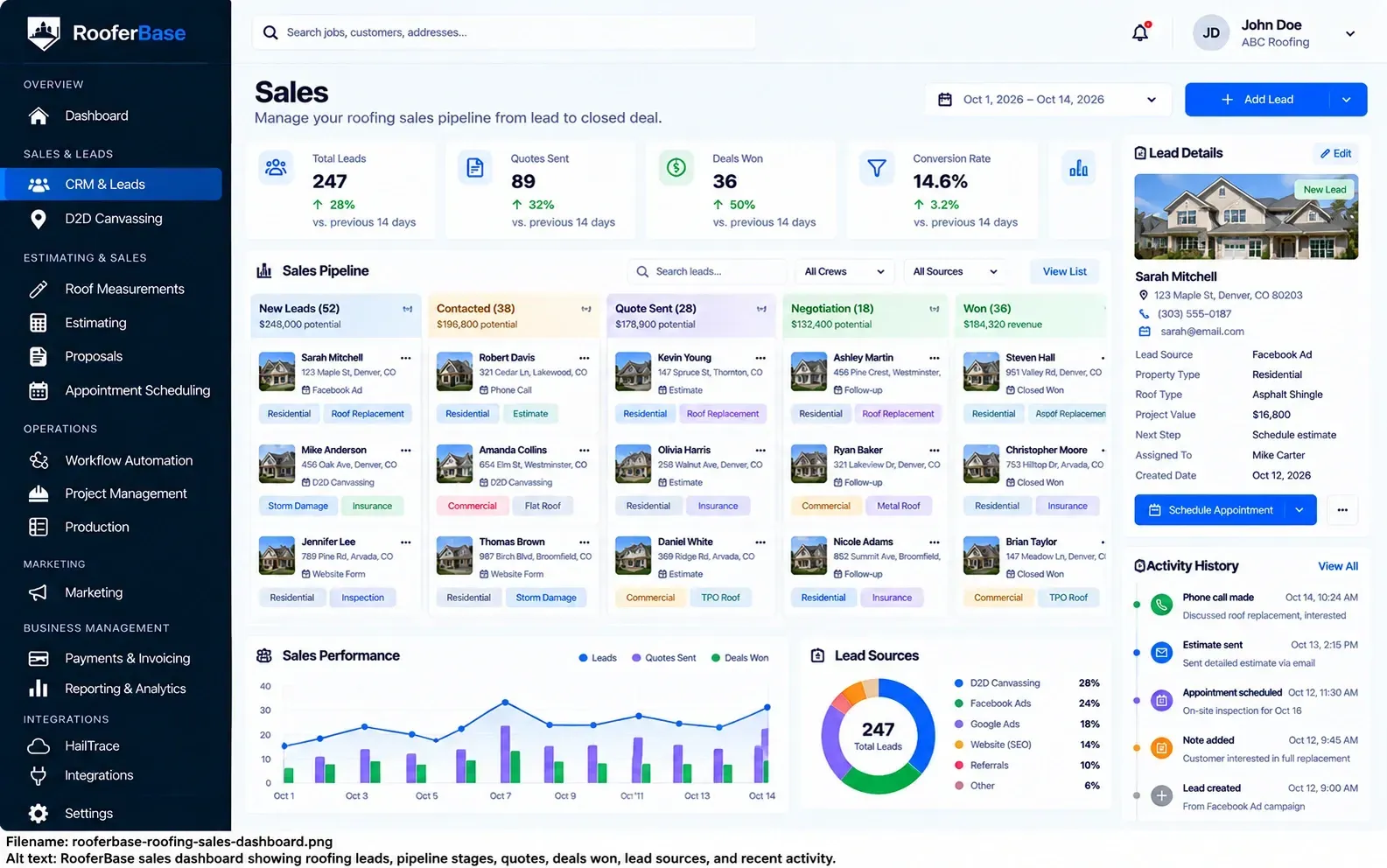Open the All Sources filter

click(955, 271)
